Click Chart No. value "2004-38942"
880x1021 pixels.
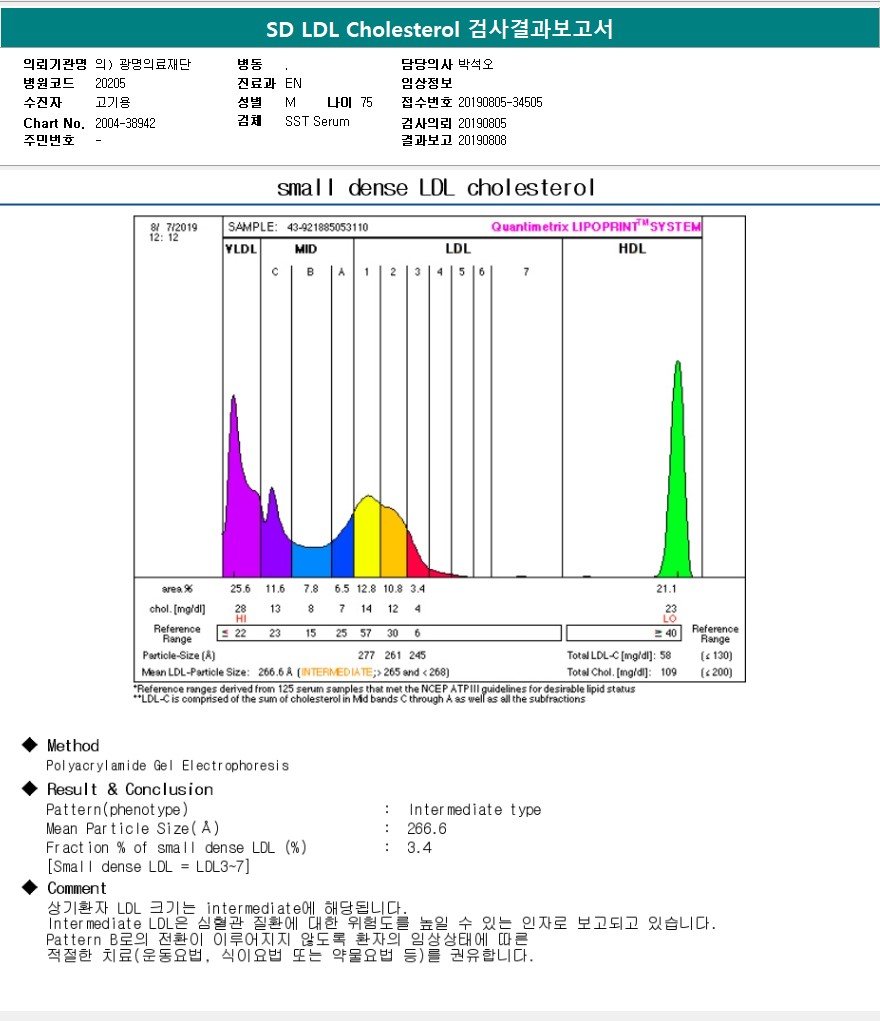pos(125,123)
